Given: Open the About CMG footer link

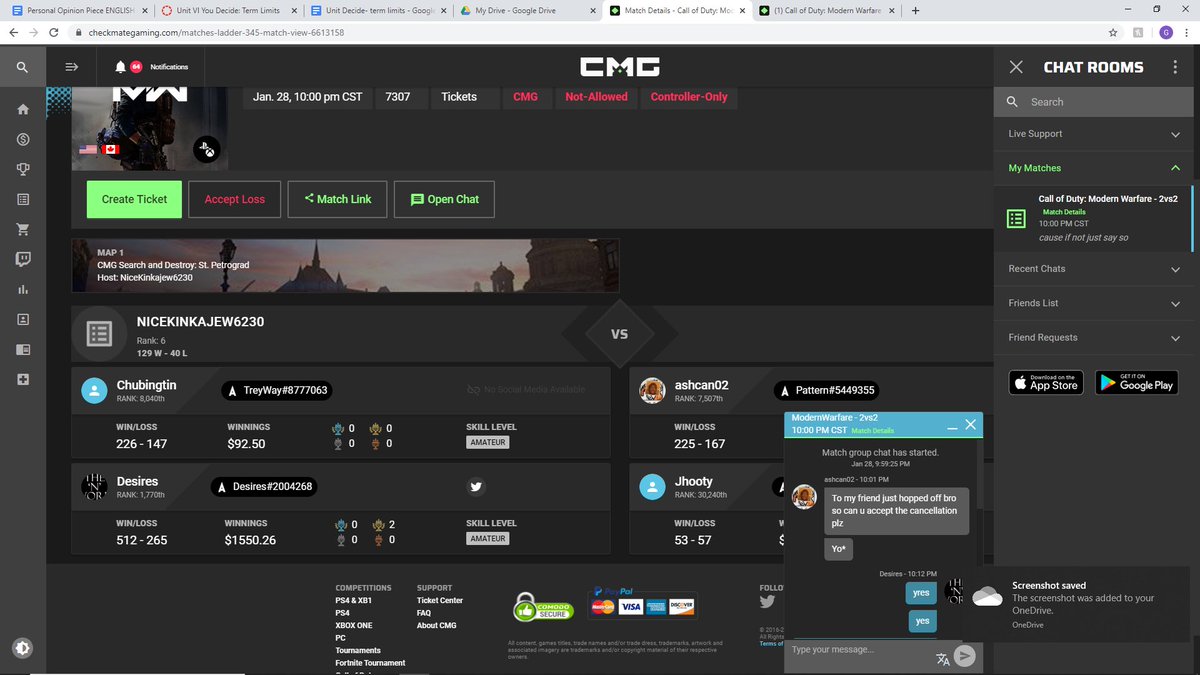Looking at the screenshot, I should point(437,626).
